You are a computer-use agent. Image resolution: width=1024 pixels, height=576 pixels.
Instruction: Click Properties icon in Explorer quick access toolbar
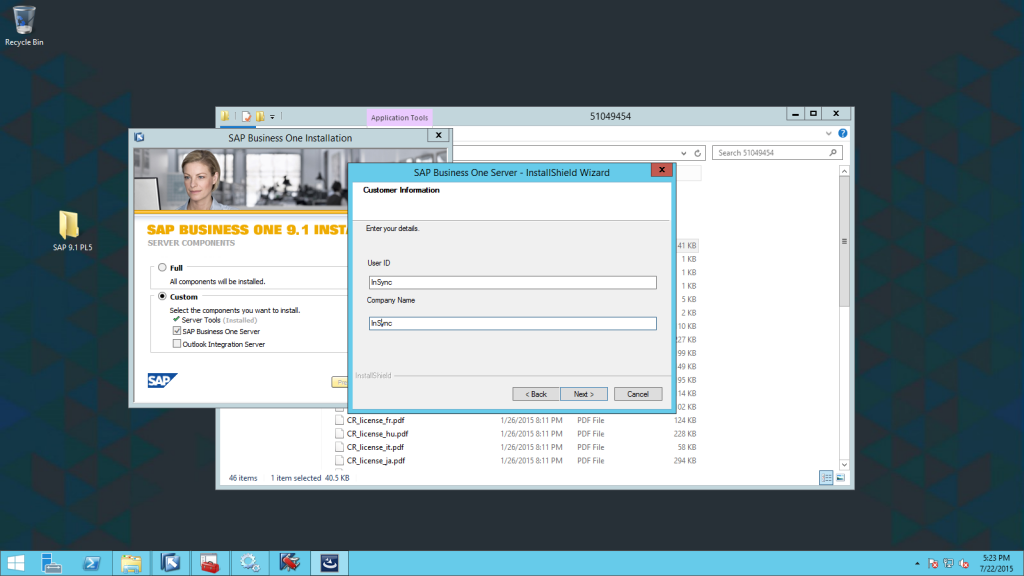click(246, 116)
